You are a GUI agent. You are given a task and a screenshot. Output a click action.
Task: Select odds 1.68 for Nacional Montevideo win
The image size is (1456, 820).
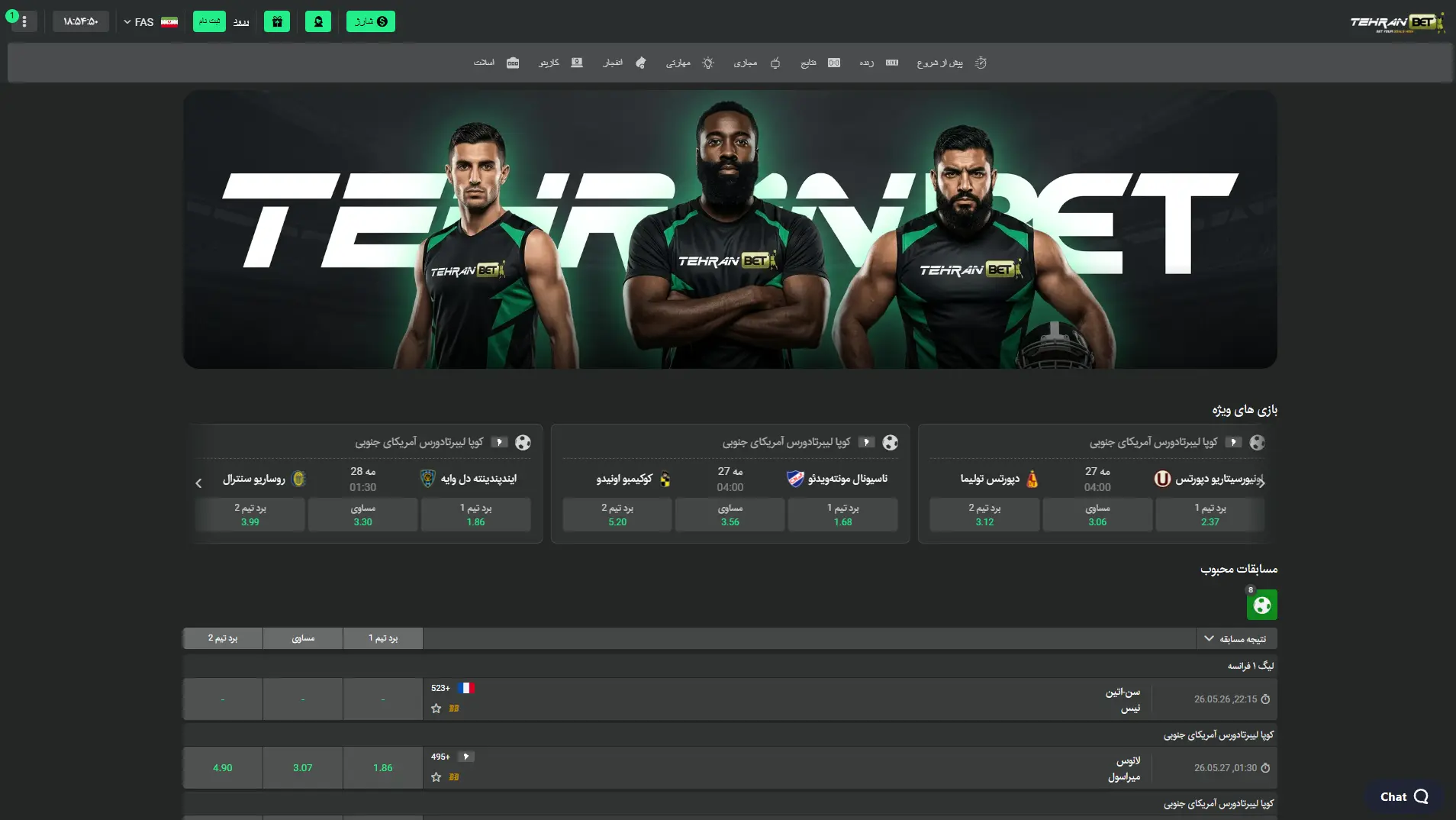point(842,515)
